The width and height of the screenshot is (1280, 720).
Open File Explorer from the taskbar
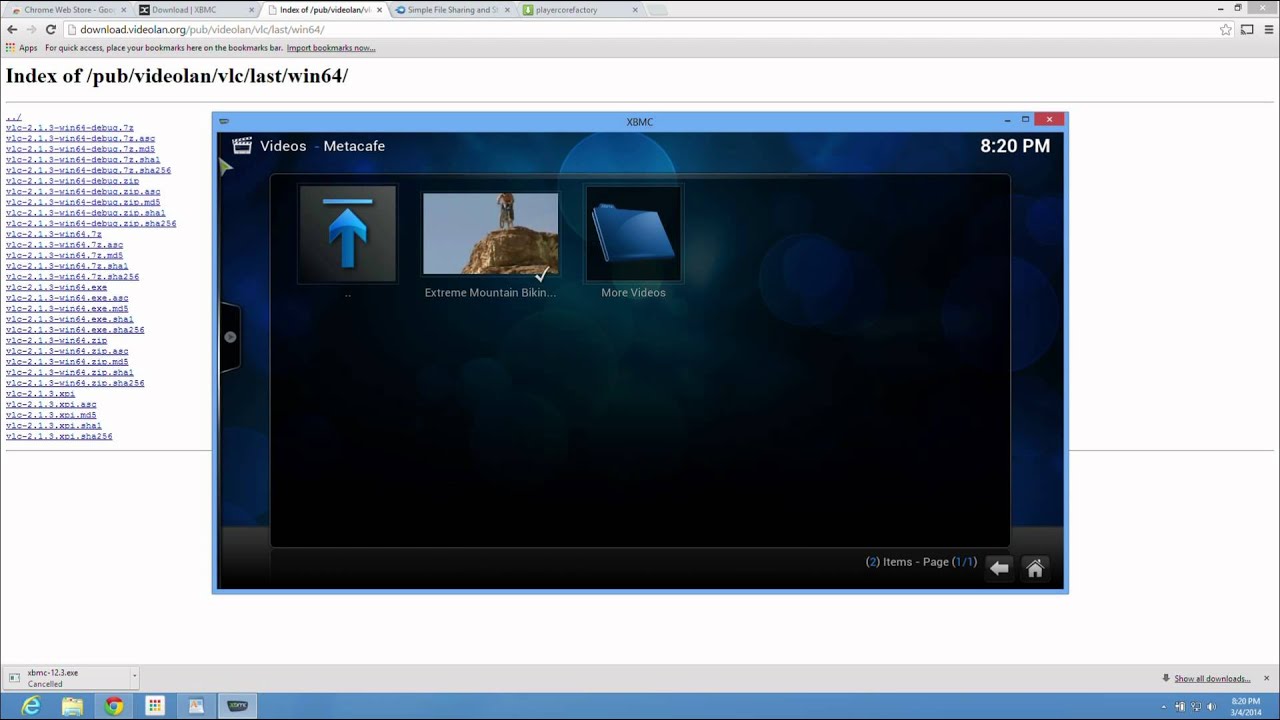click(x=72, y=706)
